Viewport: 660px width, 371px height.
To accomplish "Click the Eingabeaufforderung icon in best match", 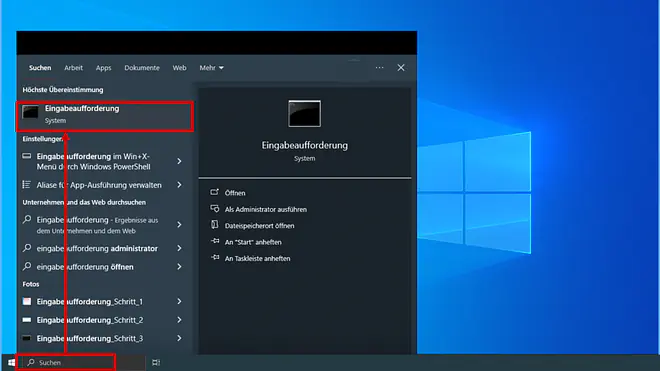I will (x=30, y=112).
